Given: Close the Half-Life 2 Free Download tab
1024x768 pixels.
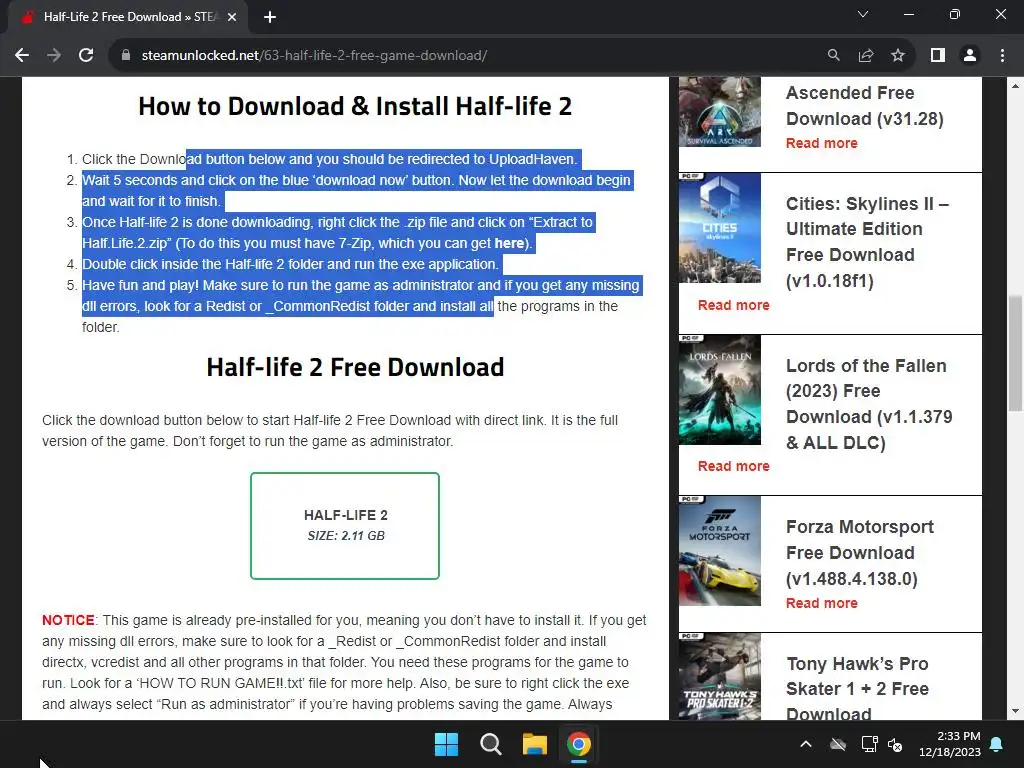Looking at the screenshot, I should tap(232, 18).
